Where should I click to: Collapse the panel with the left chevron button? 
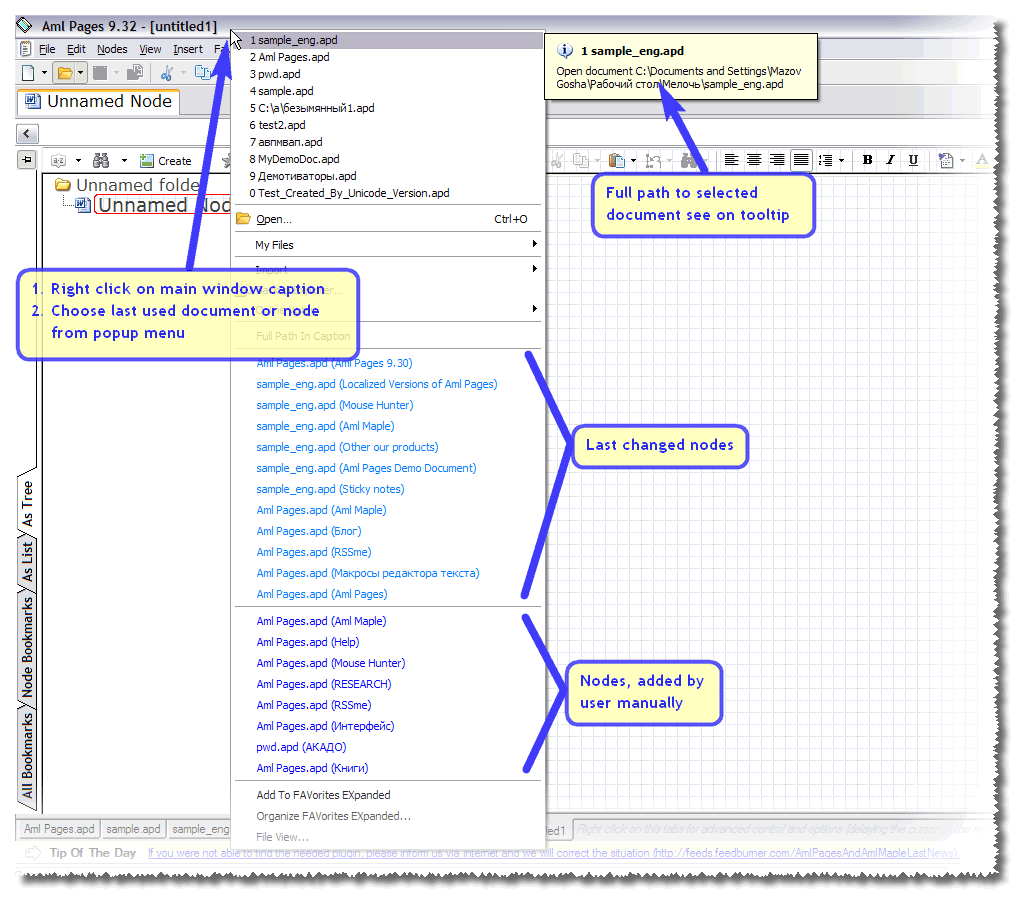(27, 133)
